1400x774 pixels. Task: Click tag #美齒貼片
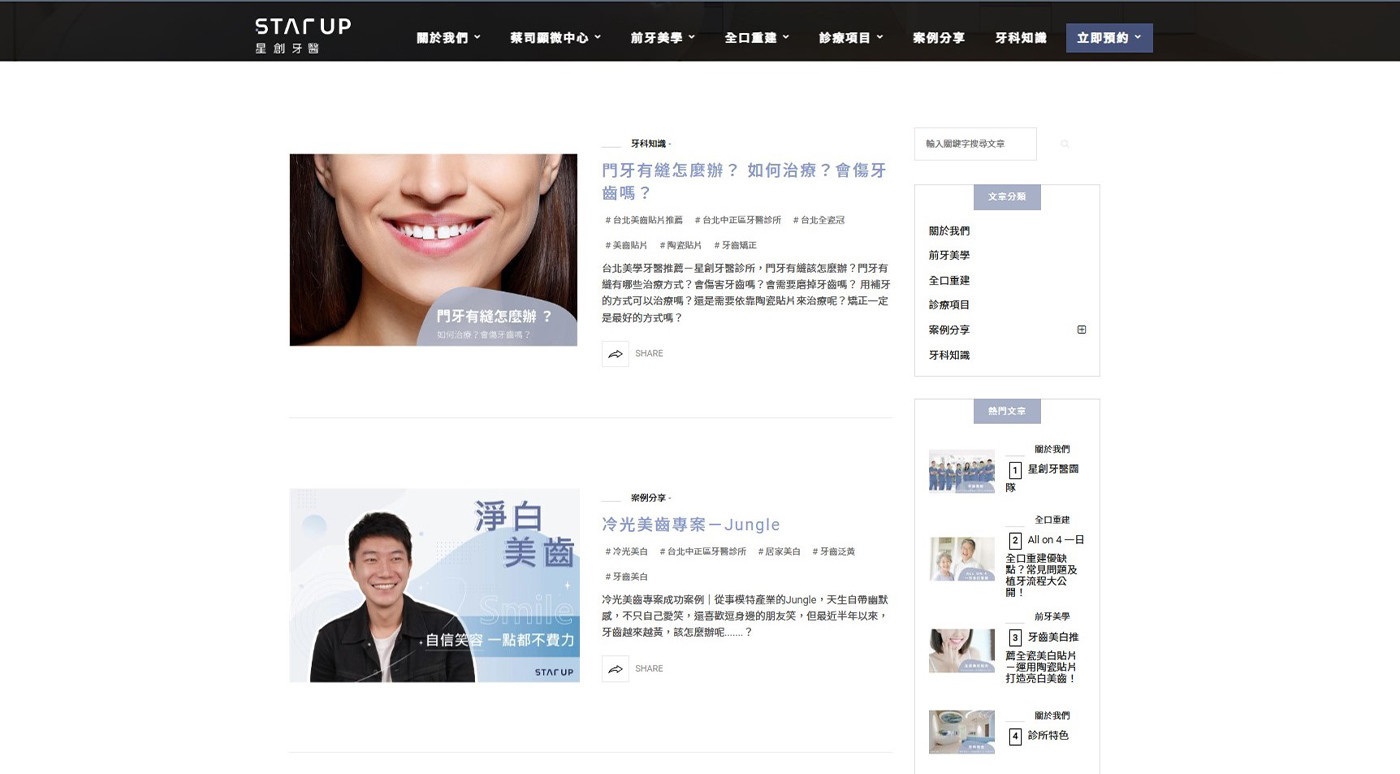click(626, 245)
